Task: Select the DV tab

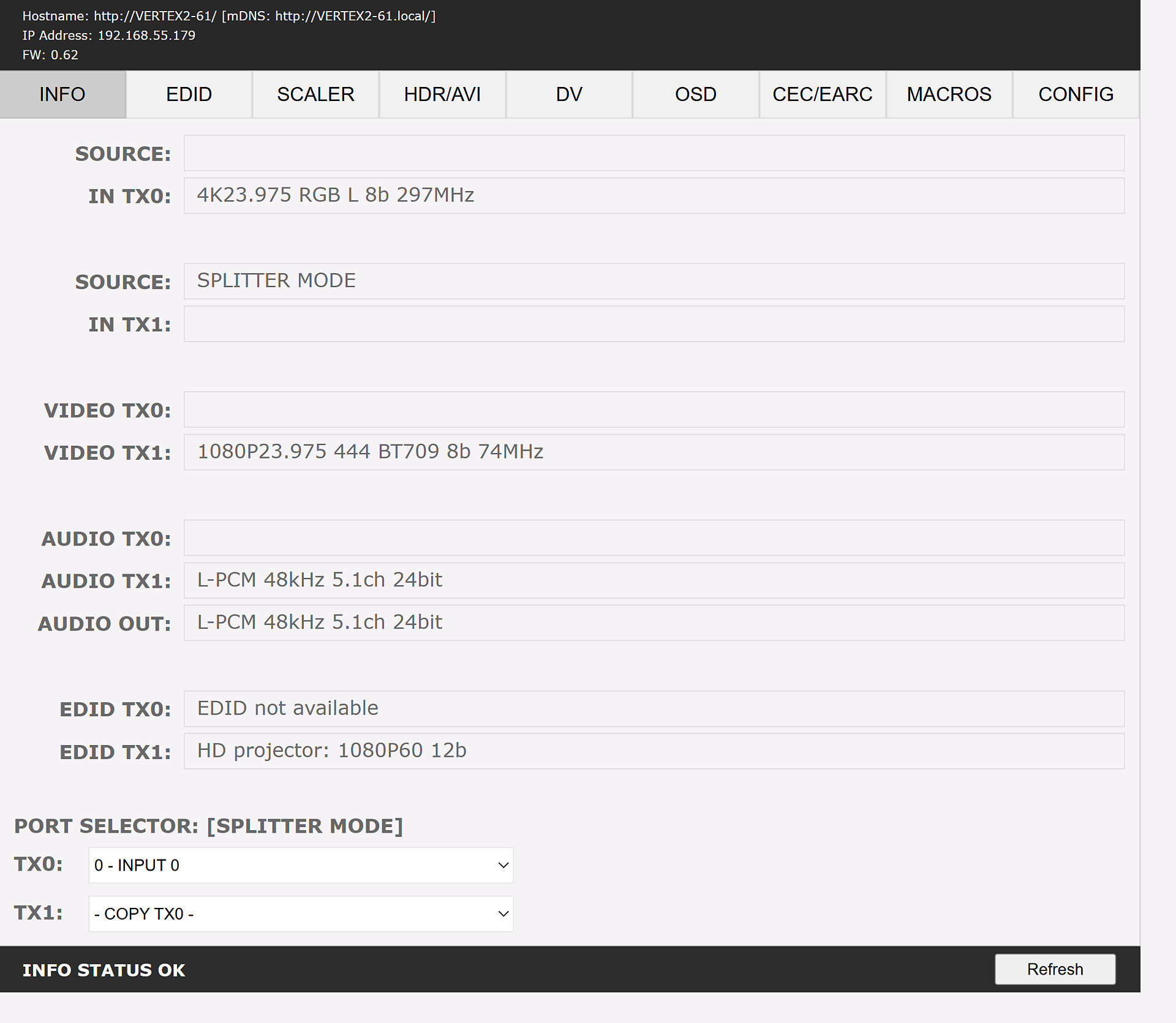Action: (569, 94)
